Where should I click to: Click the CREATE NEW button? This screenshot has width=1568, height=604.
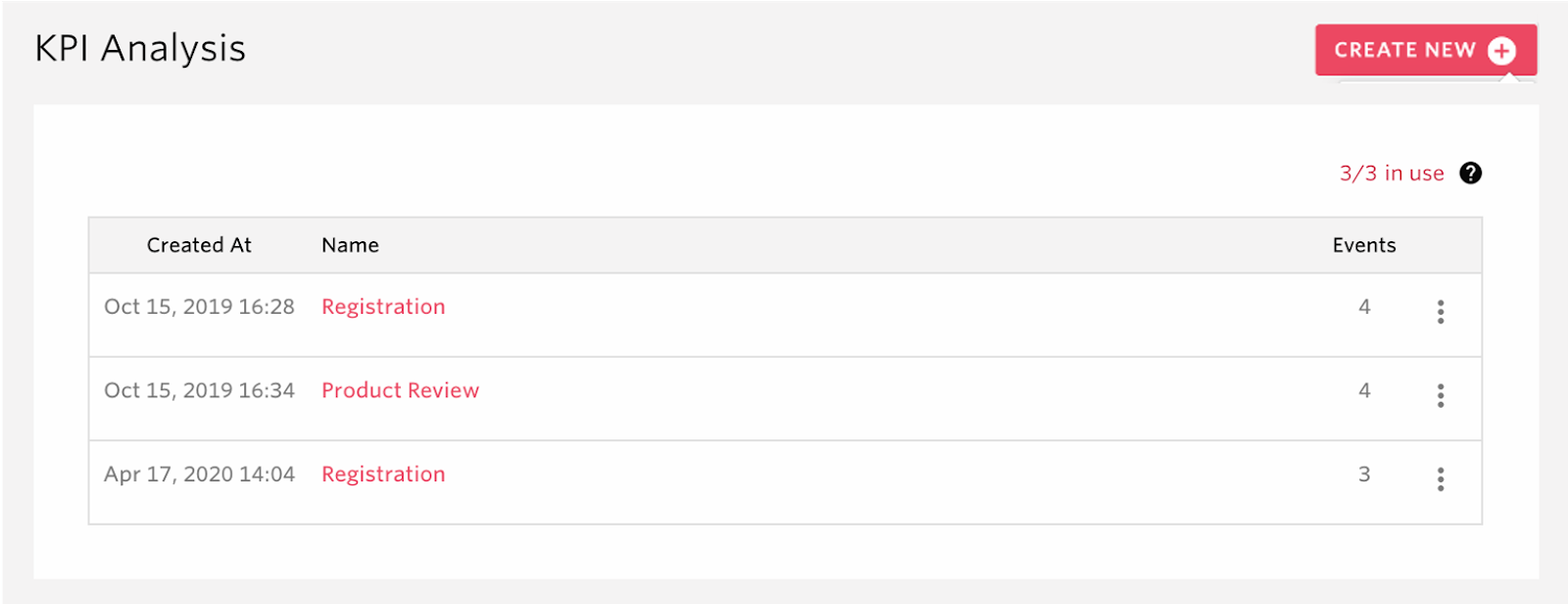1426,50
